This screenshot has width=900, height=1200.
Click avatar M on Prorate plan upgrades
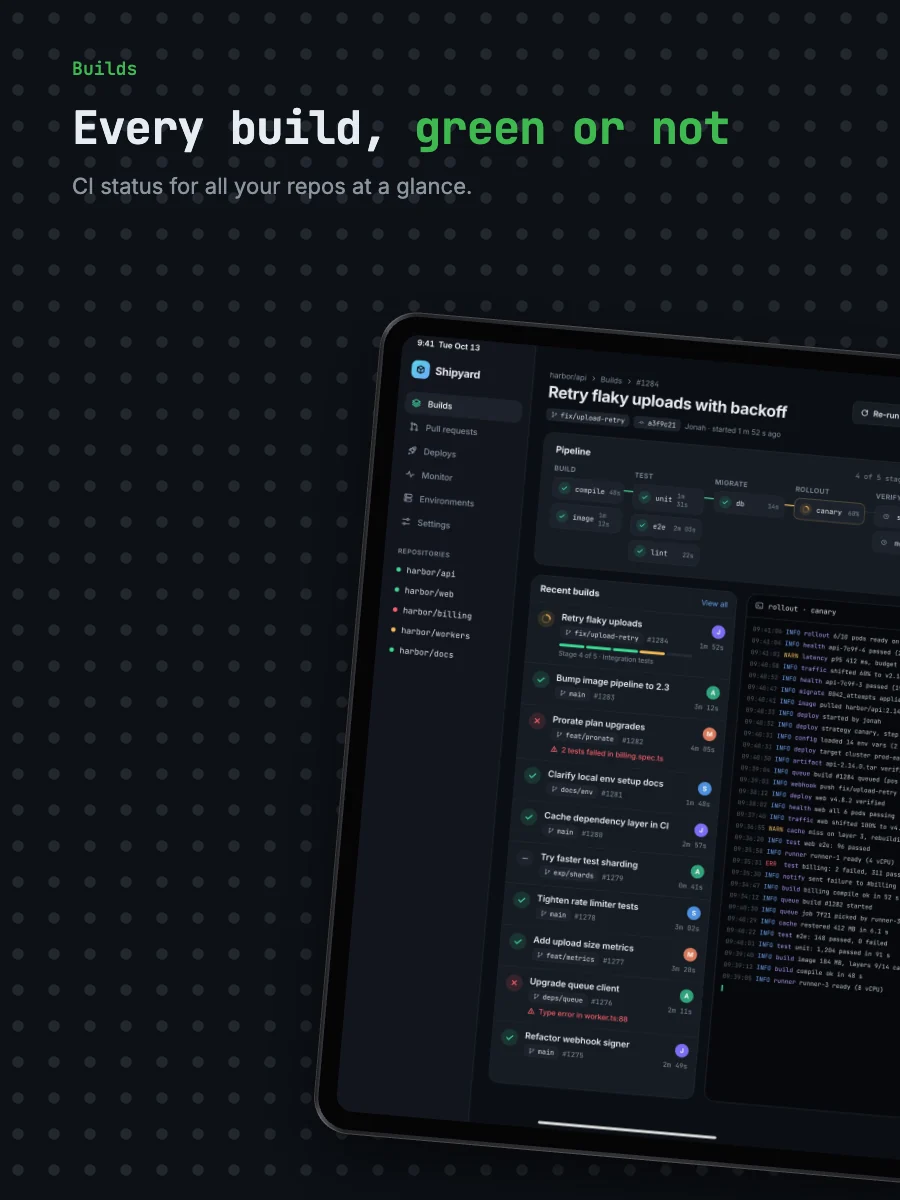[709, 734]
